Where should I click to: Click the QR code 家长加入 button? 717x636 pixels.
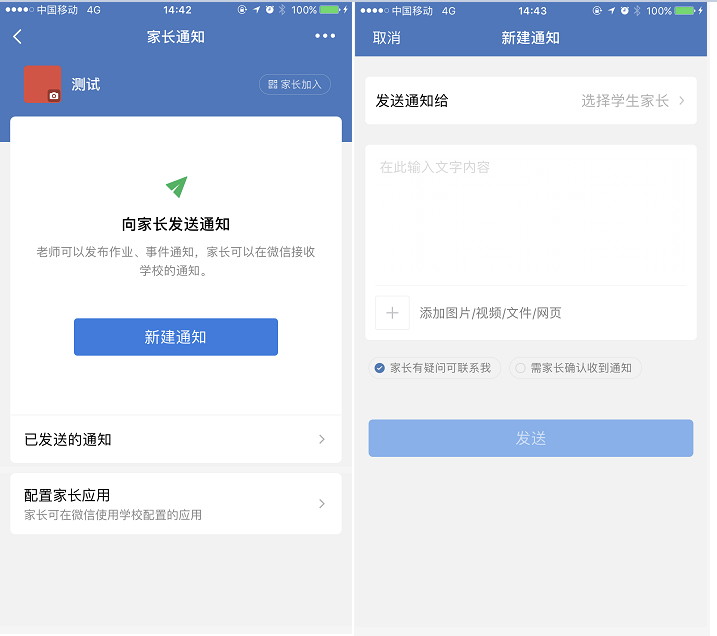[295, 85]
